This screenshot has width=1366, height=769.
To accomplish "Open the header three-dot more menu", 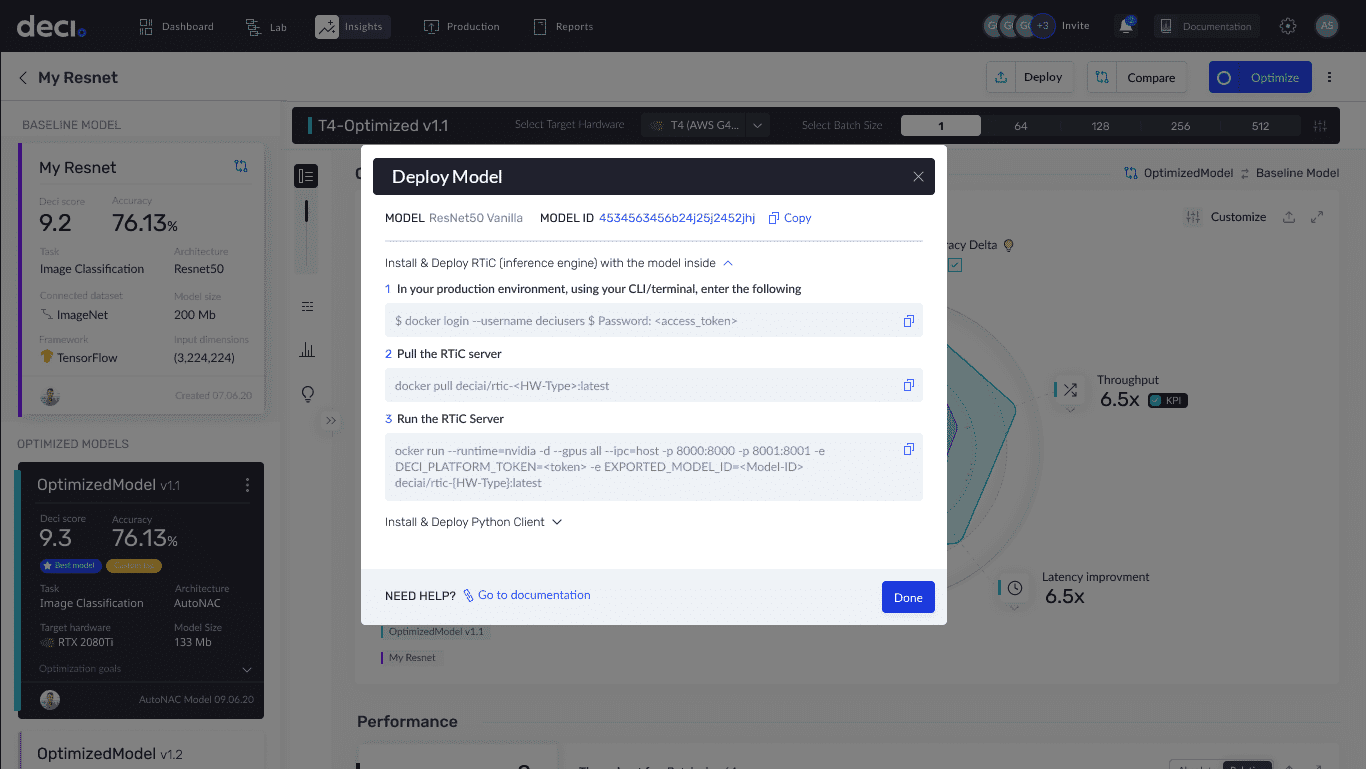I will (x=1330, y=77).
